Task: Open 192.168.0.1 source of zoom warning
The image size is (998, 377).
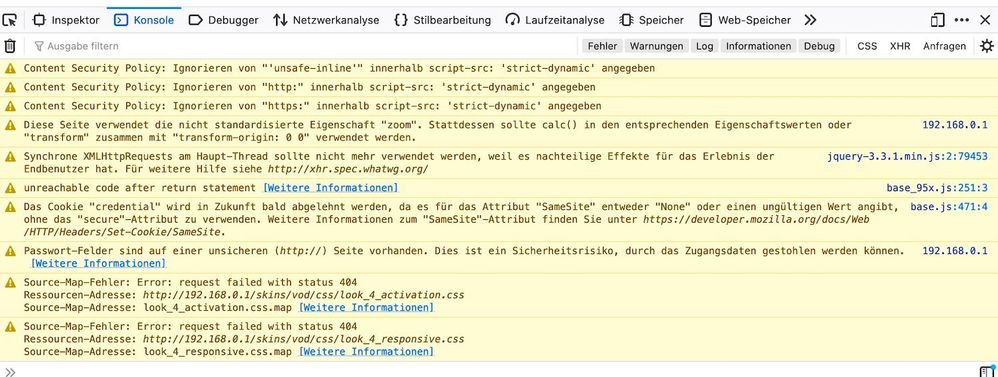Action: tap(955, 125)
